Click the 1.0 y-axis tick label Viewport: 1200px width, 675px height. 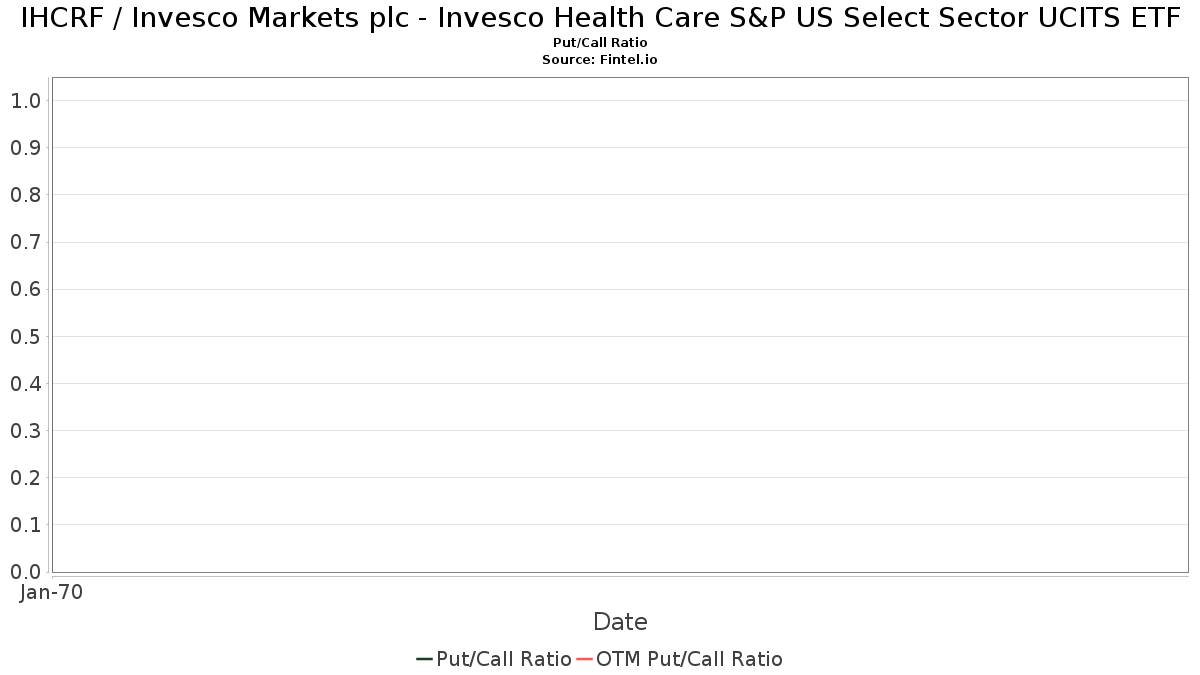pyautogui.click(x=25, y=101)
